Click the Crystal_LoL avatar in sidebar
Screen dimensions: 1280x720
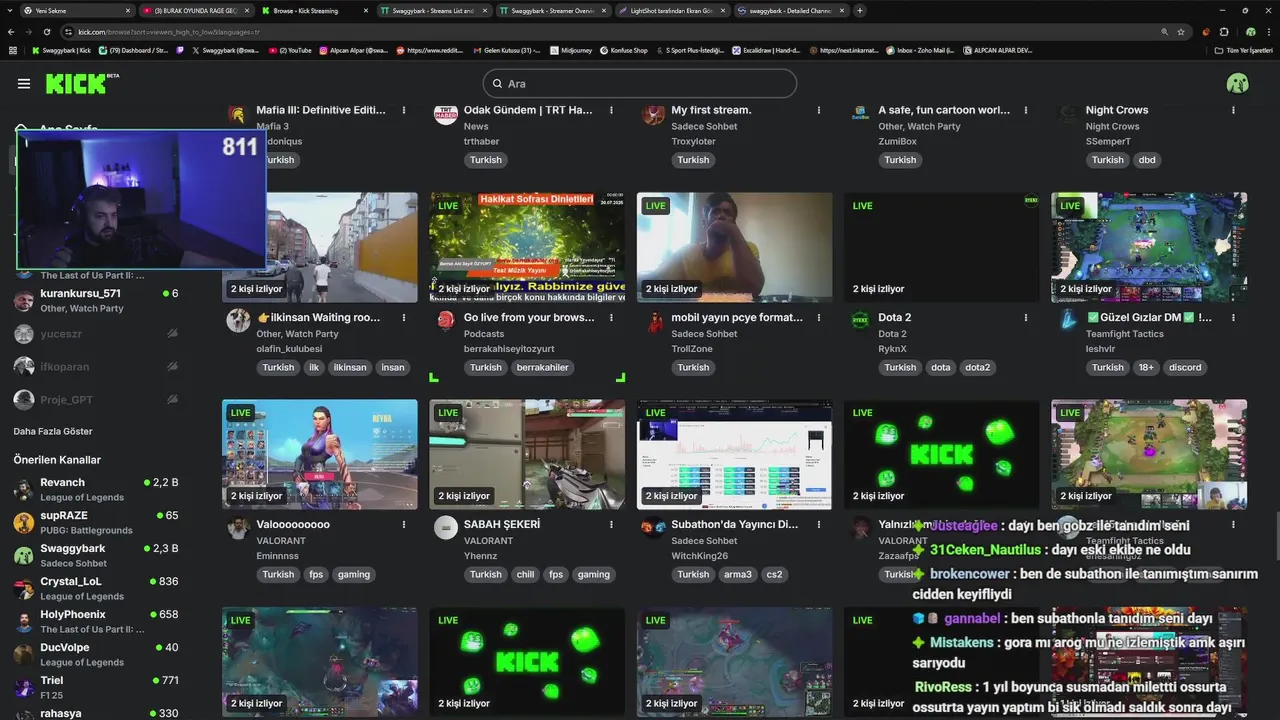coord(24,588)
